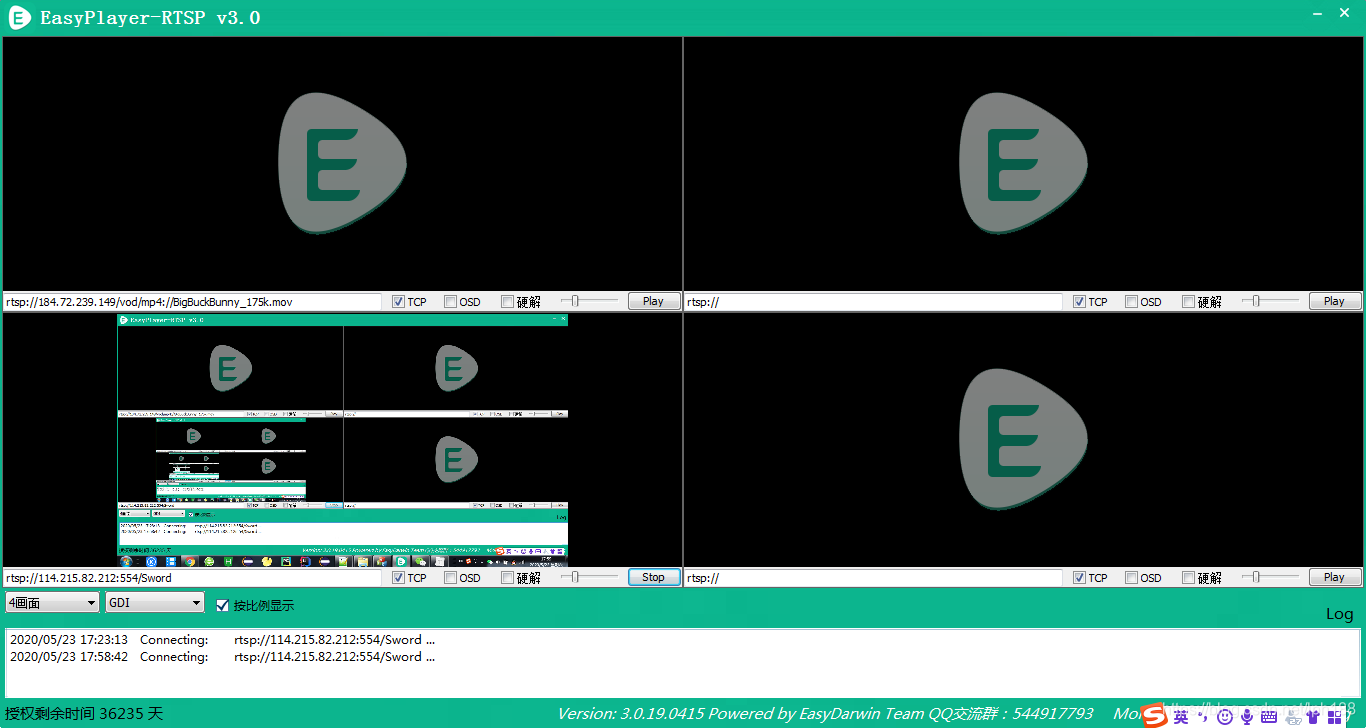Open the shirt skin icon in the IME bar

point(1313,716)
